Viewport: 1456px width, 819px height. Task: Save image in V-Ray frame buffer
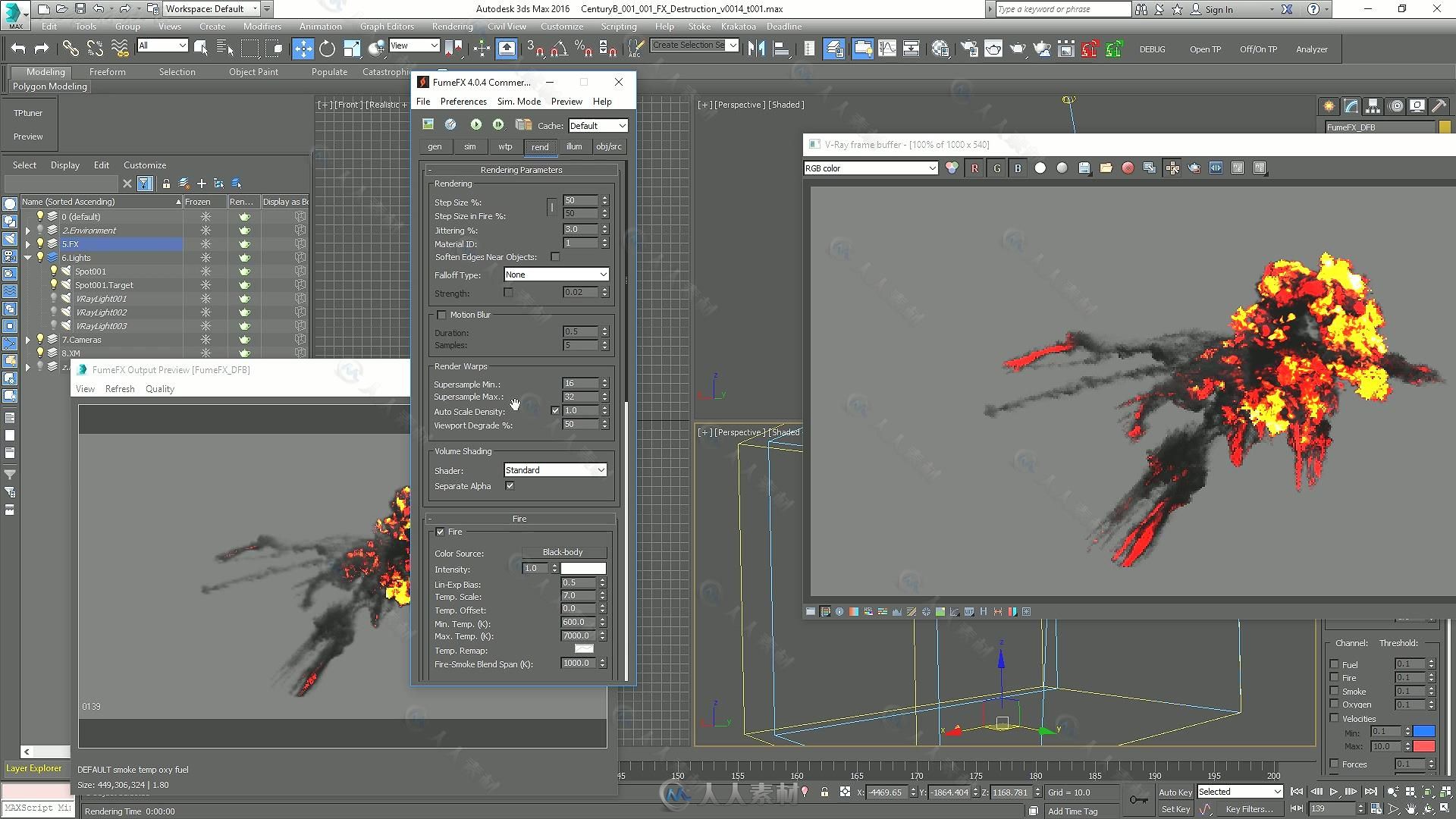point(1084,168)
